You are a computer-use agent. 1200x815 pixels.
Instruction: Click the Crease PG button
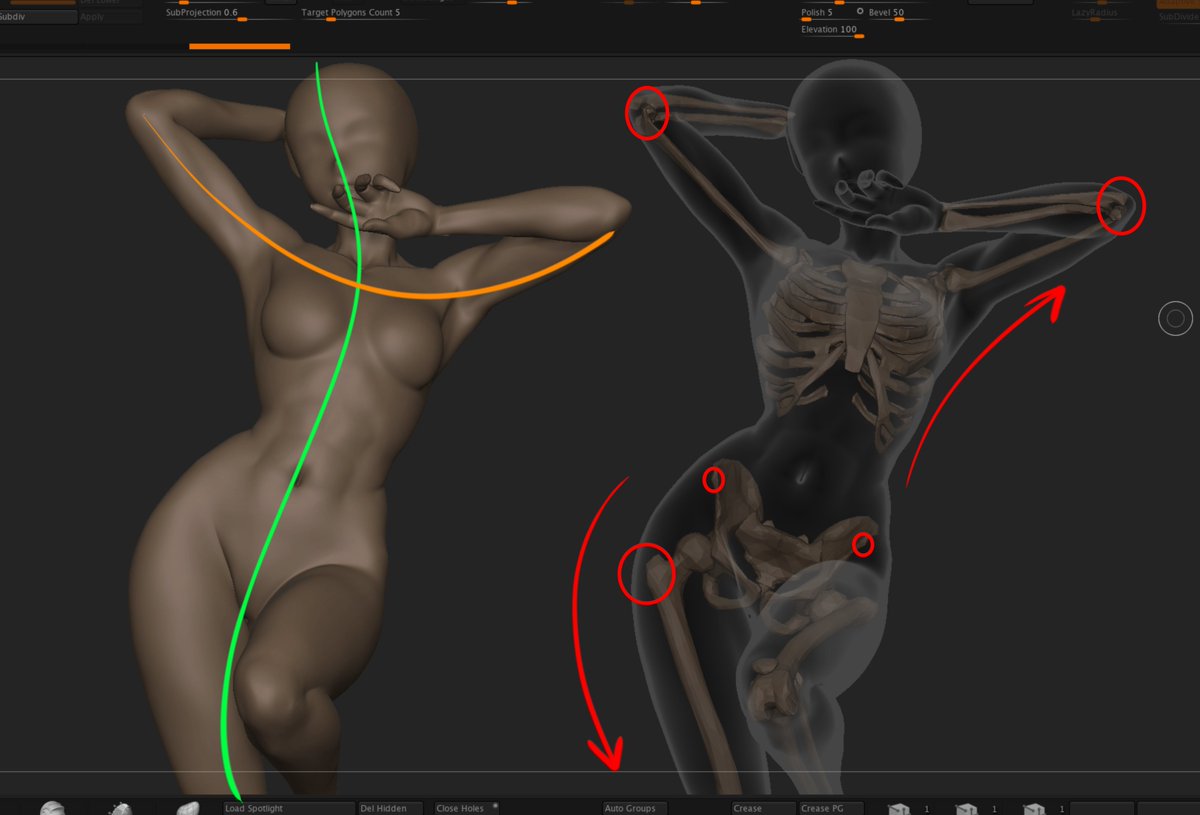click(832, 808)
